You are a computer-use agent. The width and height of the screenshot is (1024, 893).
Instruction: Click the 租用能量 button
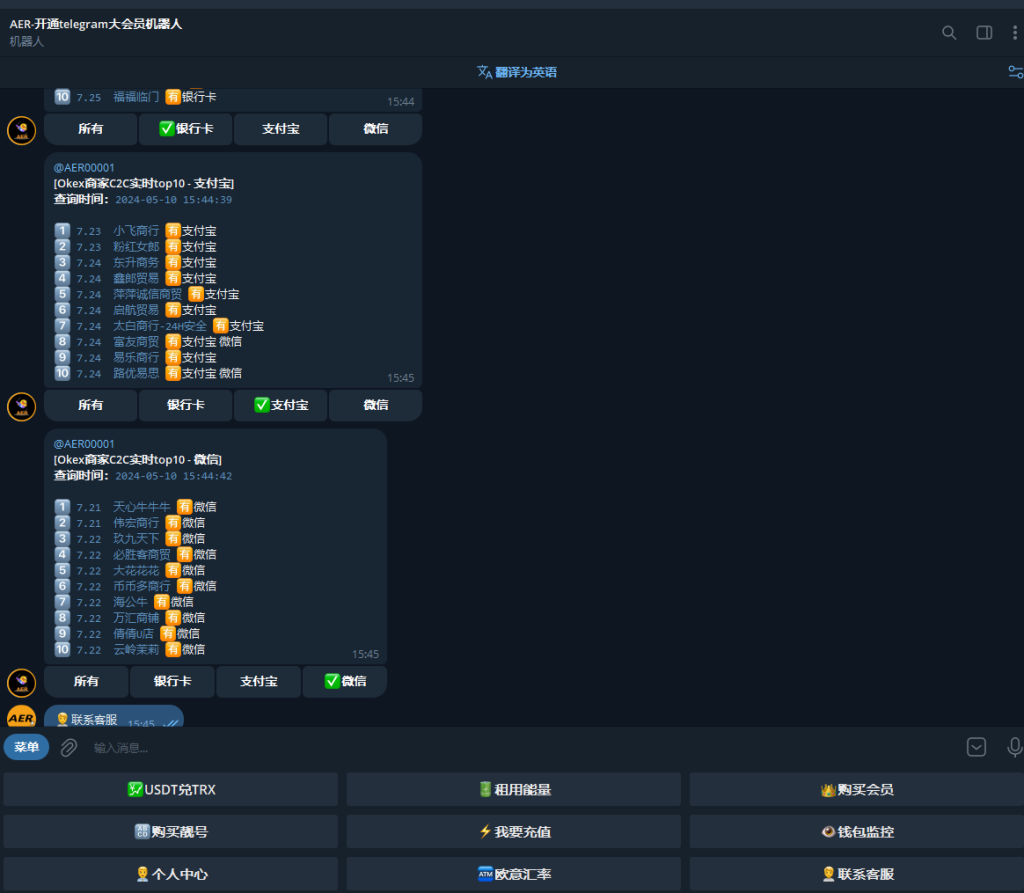[x=513, y=789]
